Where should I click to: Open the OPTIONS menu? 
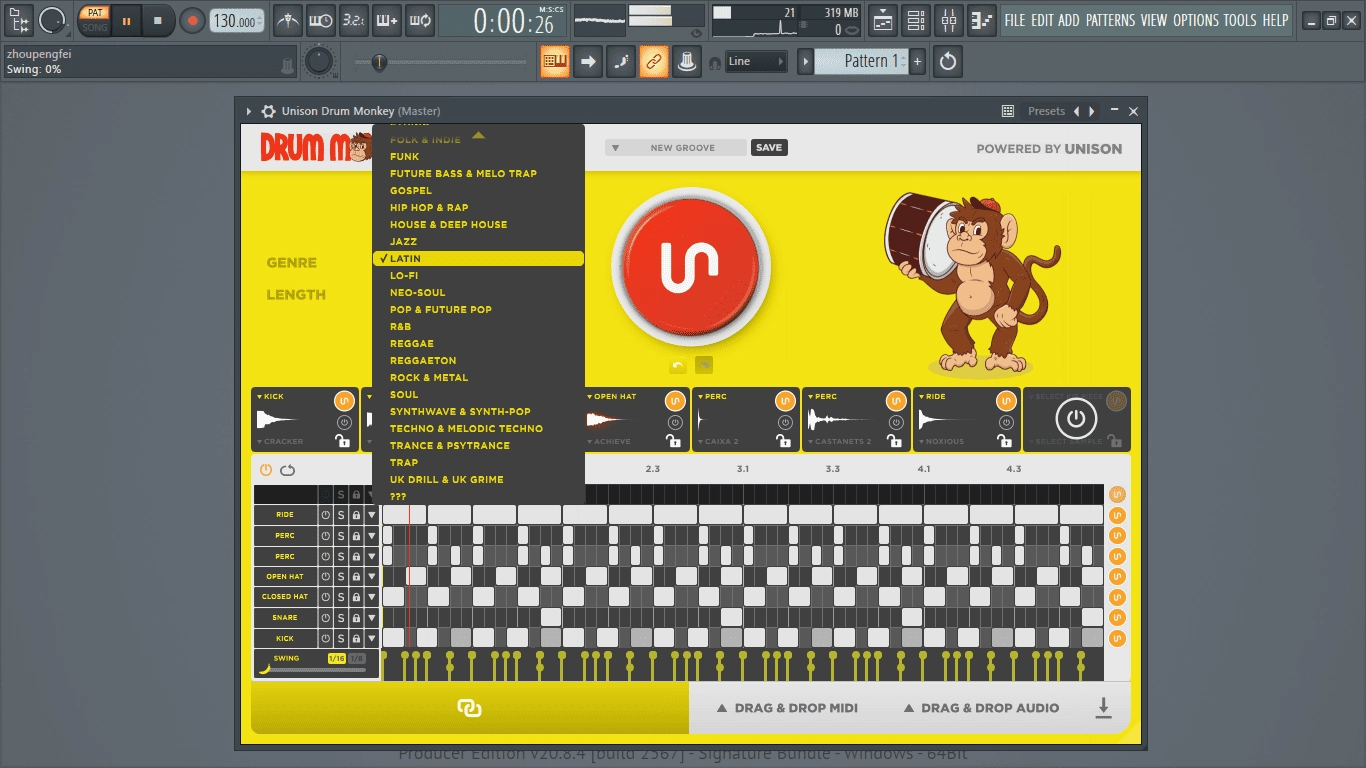1196,20
